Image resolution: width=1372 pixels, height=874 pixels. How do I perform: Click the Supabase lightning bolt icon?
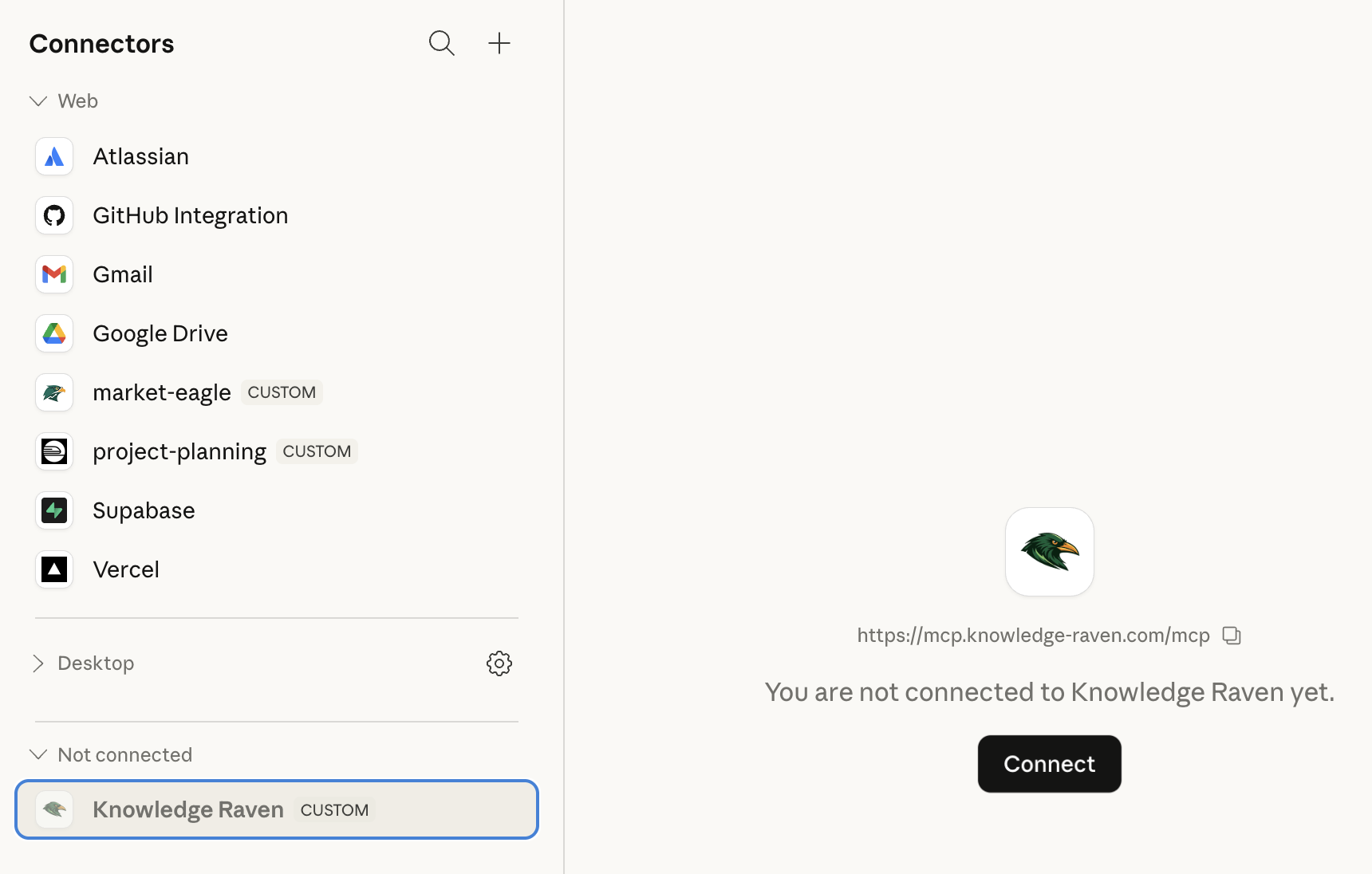tap(54, 510)
